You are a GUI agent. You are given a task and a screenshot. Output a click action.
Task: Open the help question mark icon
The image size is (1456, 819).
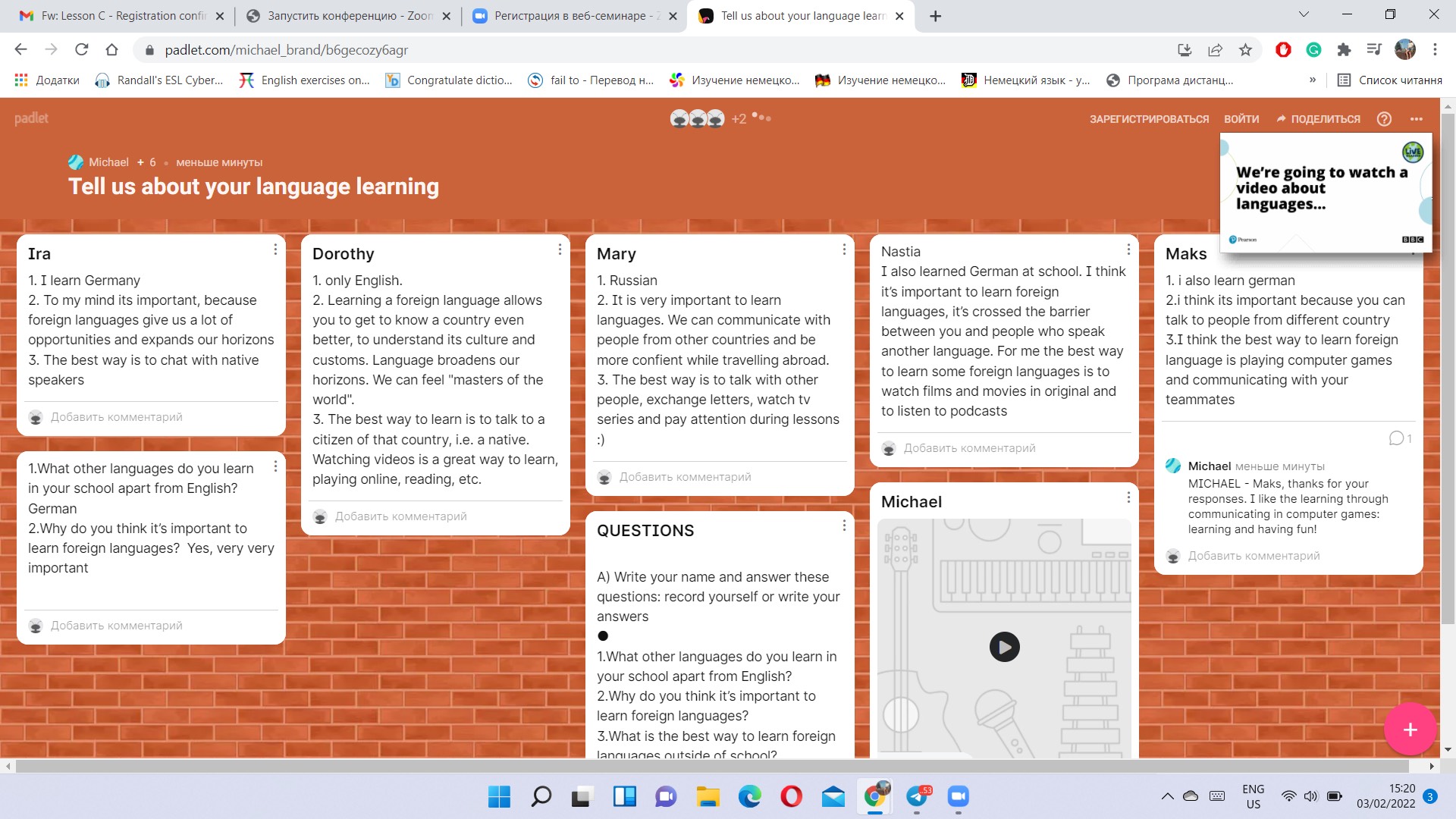(x=1384, y=119)
